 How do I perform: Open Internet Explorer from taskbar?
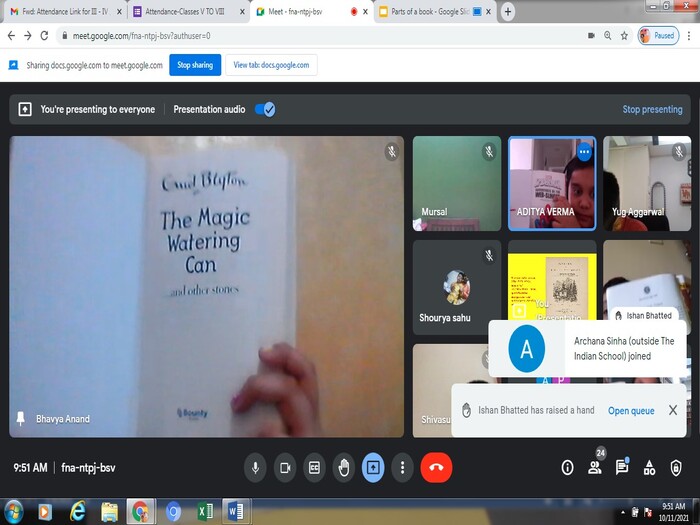point(77,512)
